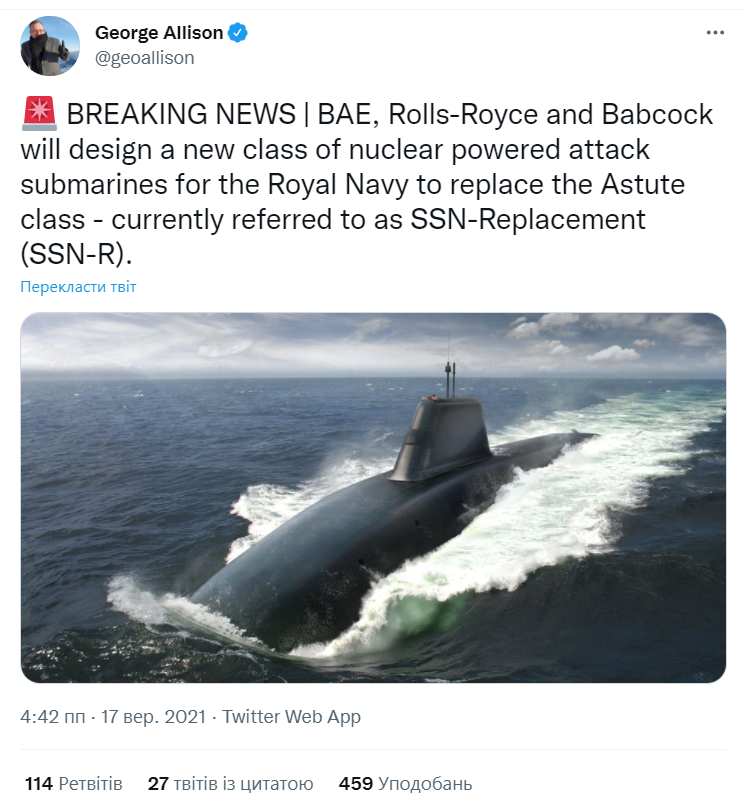This screenshot has width=745, height=800.
Task: View the 114 Ретвітів list
Action: 74,783
